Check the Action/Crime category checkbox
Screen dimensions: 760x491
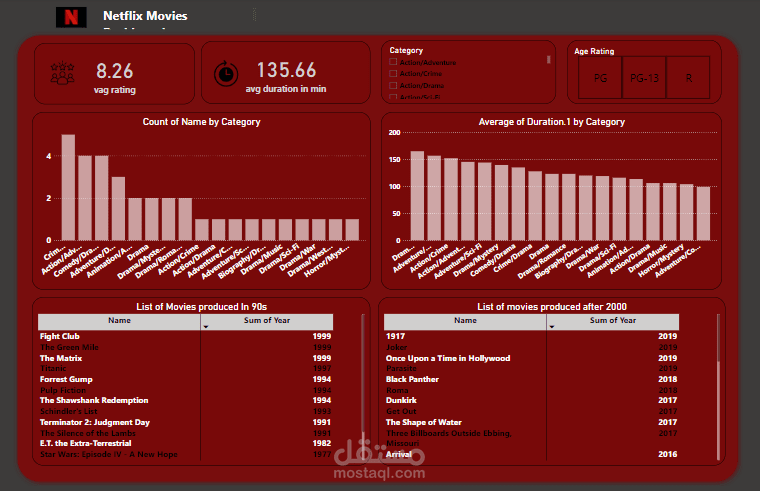(393, 74)
